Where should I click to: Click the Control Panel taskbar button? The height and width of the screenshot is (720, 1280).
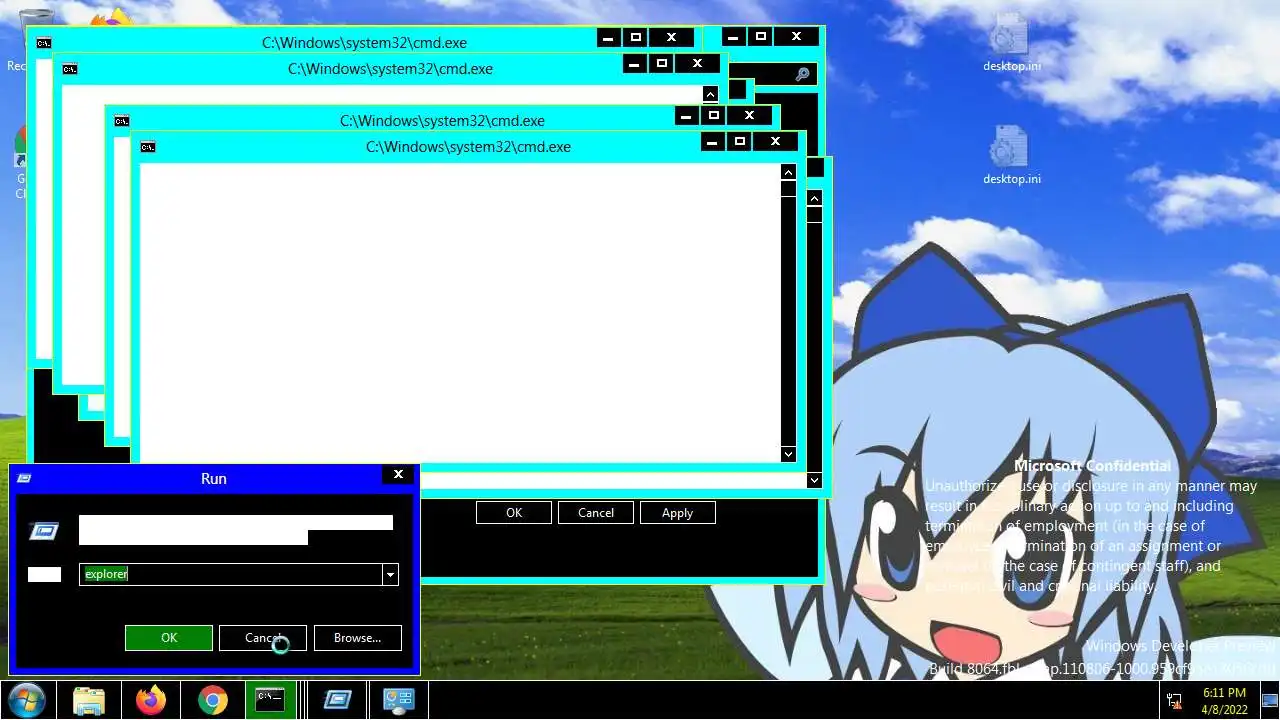click(x=398, y=700)
